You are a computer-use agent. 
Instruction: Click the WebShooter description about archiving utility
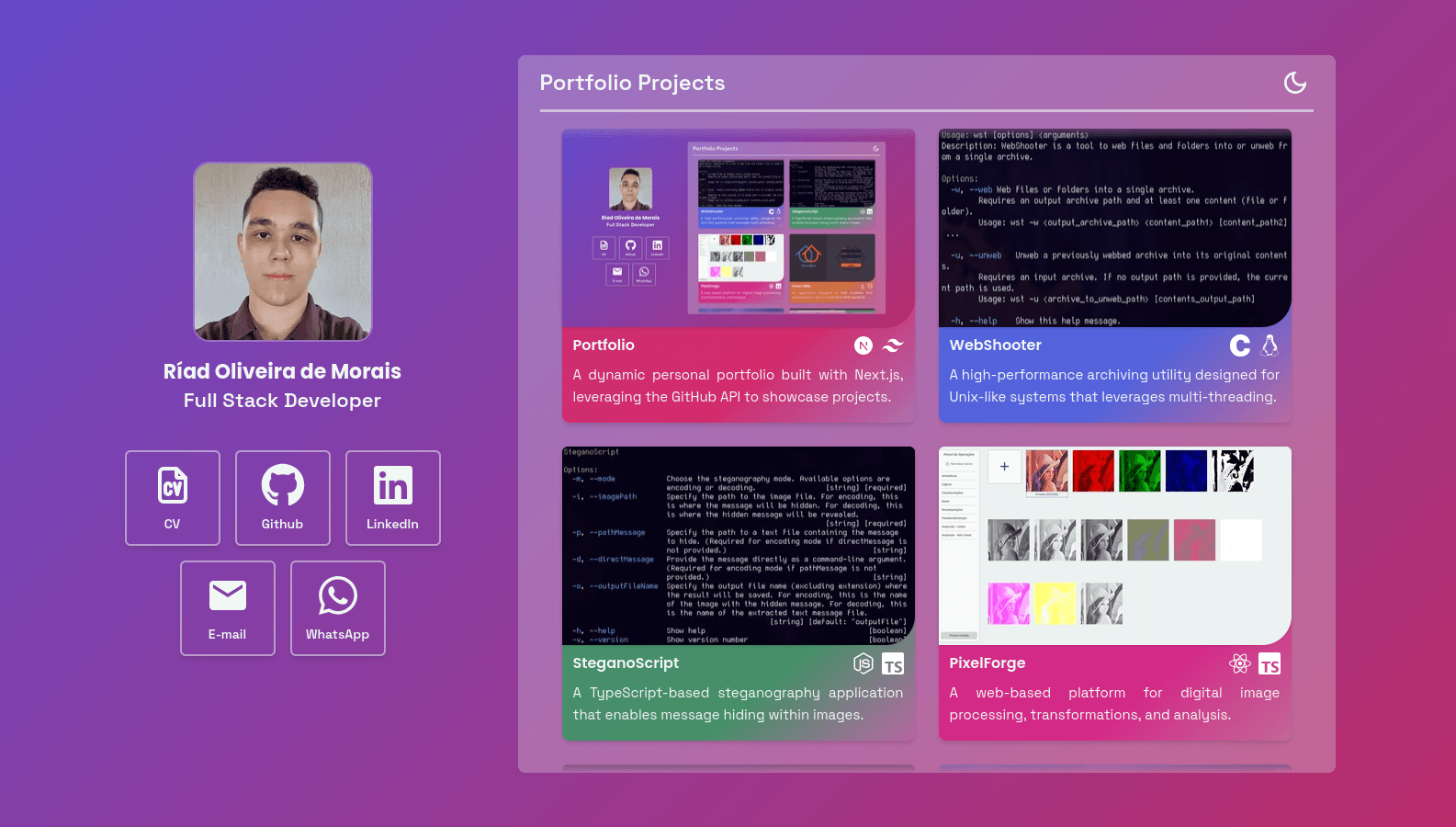click(x=1115, y=386)
